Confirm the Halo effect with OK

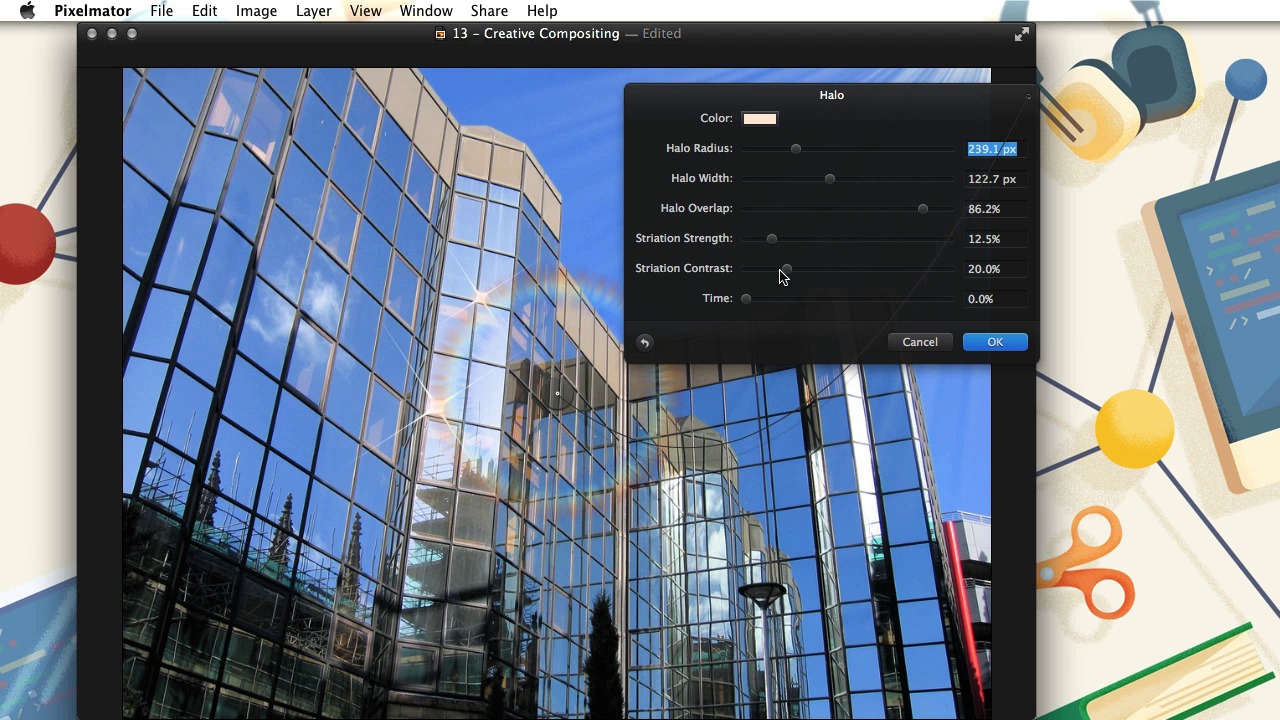coord(995,342)
